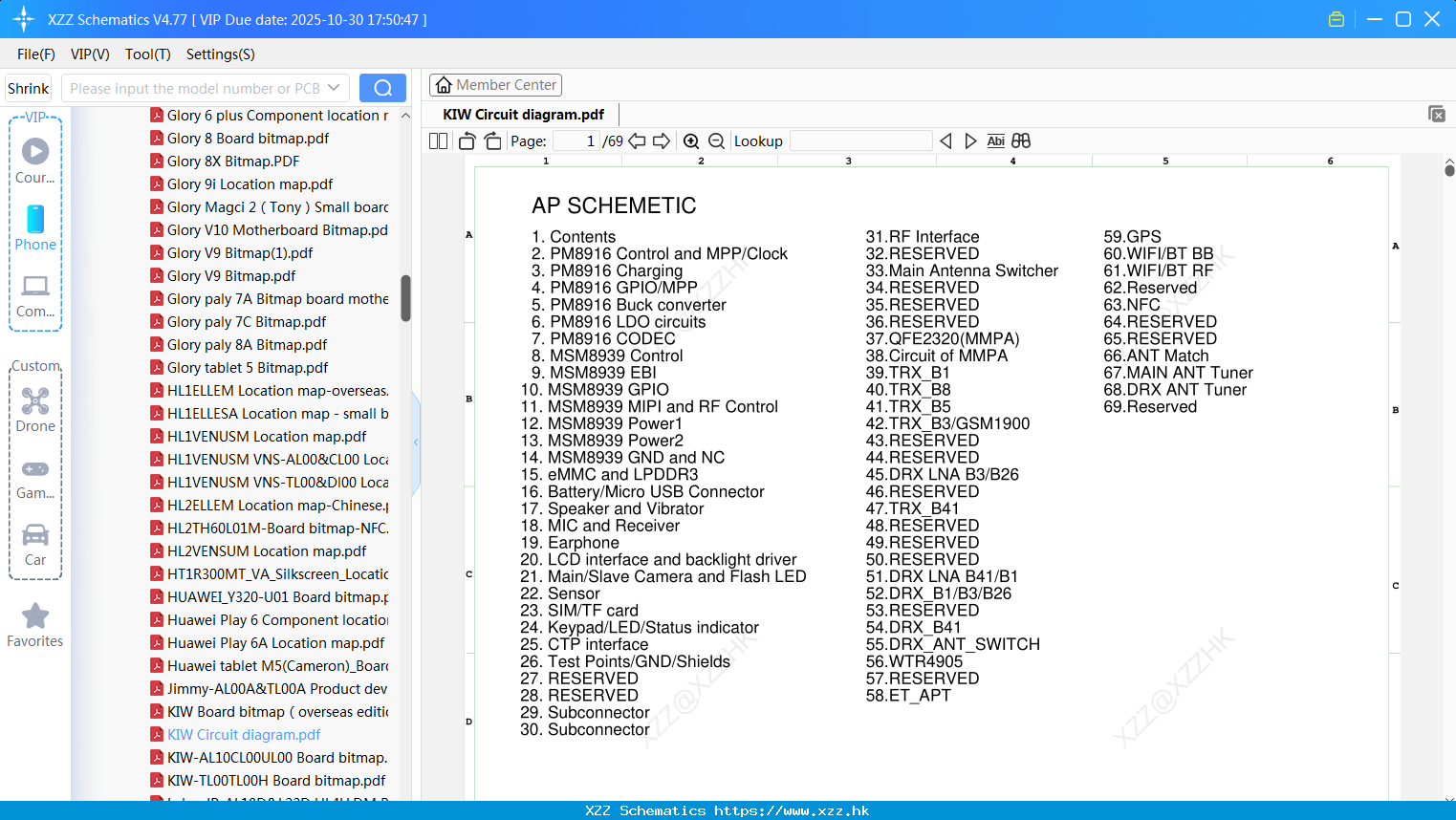Select the Car category icon

pos(35,534)
